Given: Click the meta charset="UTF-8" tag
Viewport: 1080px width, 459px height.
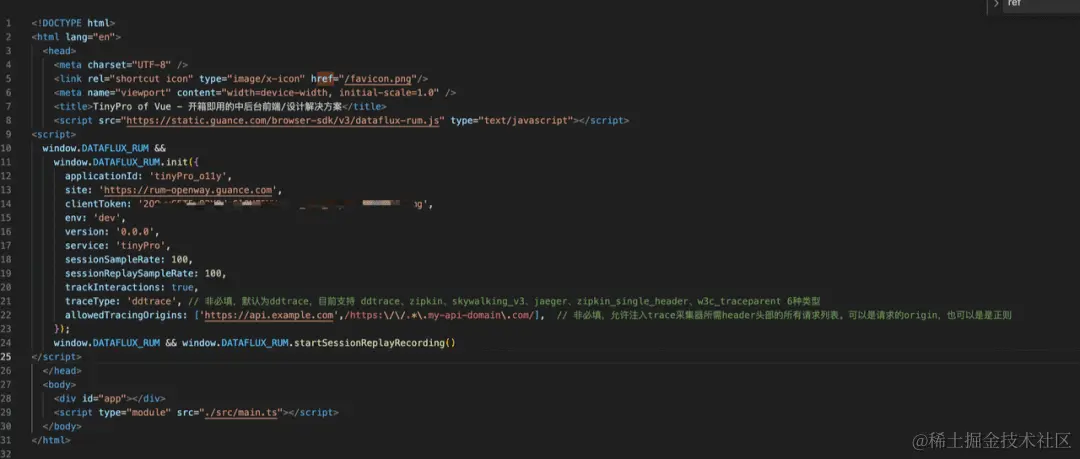Looking at the screenshot, I should coord(121,65).
